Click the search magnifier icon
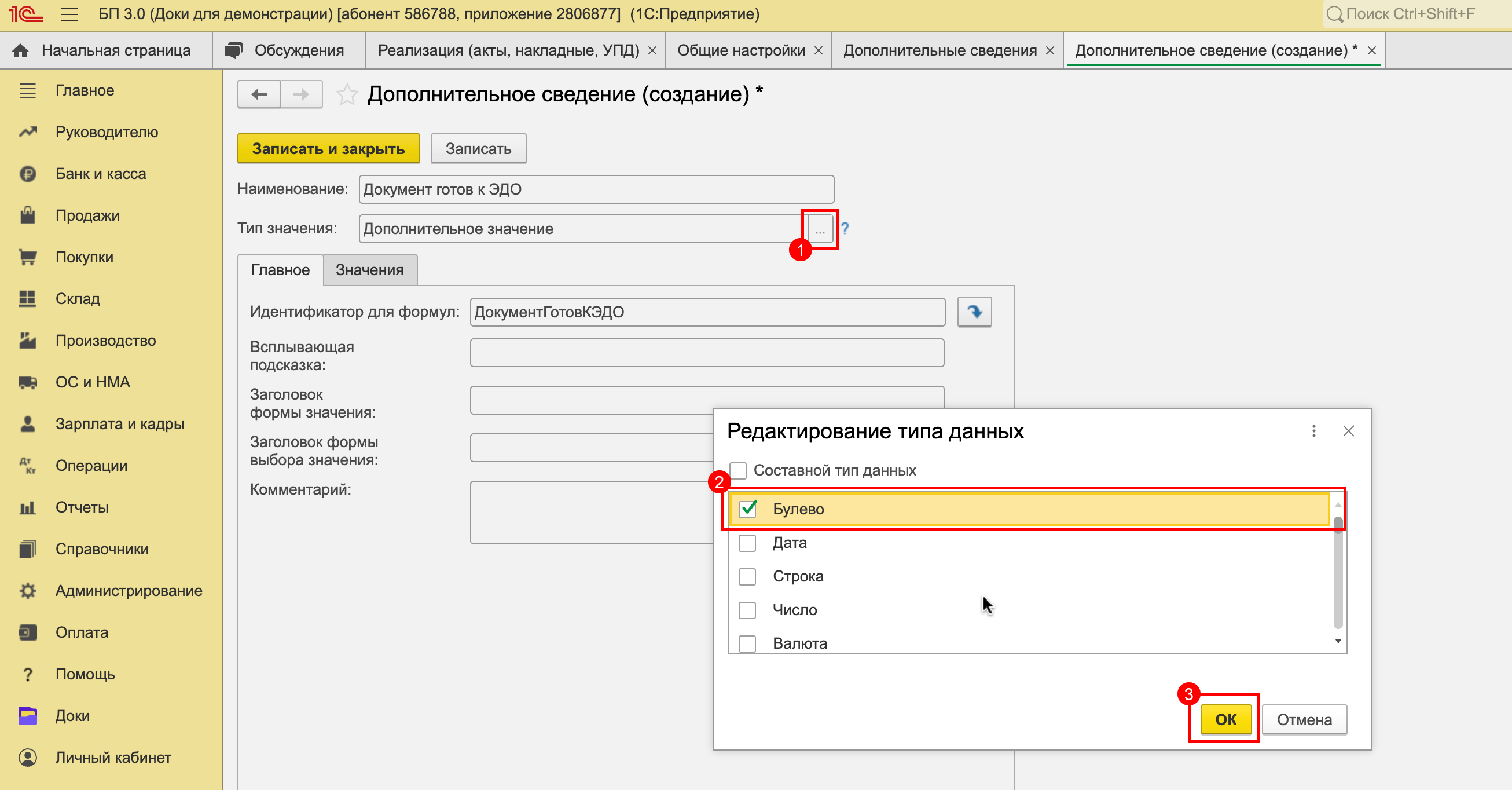 [x=1335, y=14]
